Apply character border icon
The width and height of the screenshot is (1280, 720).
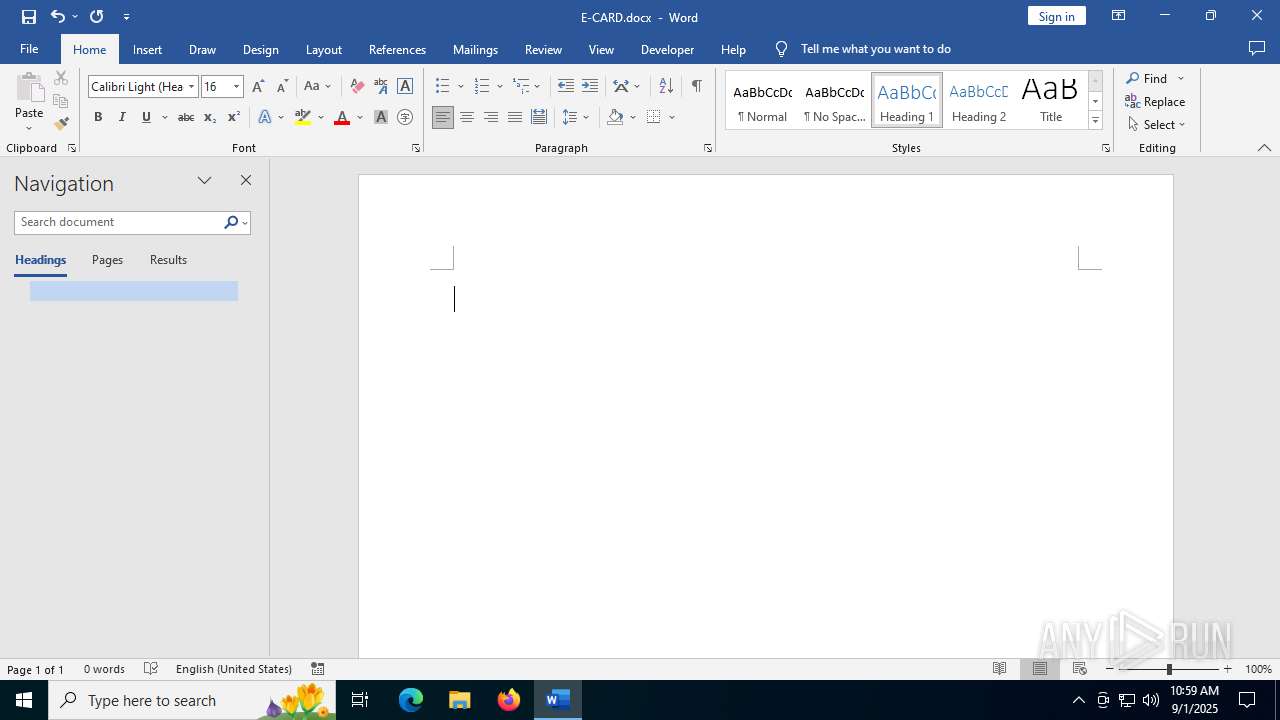coord(405,86)
